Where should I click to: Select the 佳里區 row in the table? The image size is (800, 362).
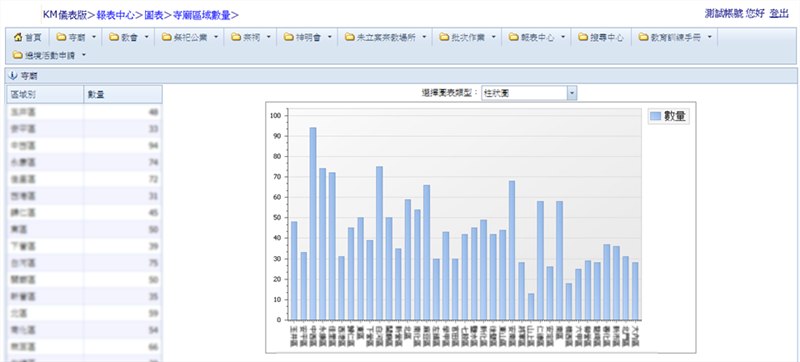click(84, 179)
